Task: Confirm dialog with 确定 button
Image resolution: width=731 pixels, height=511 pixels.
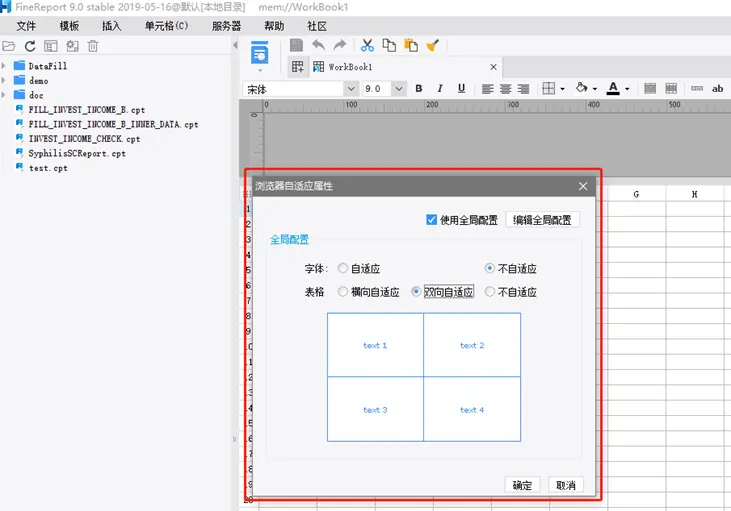Action: [522, 485]
